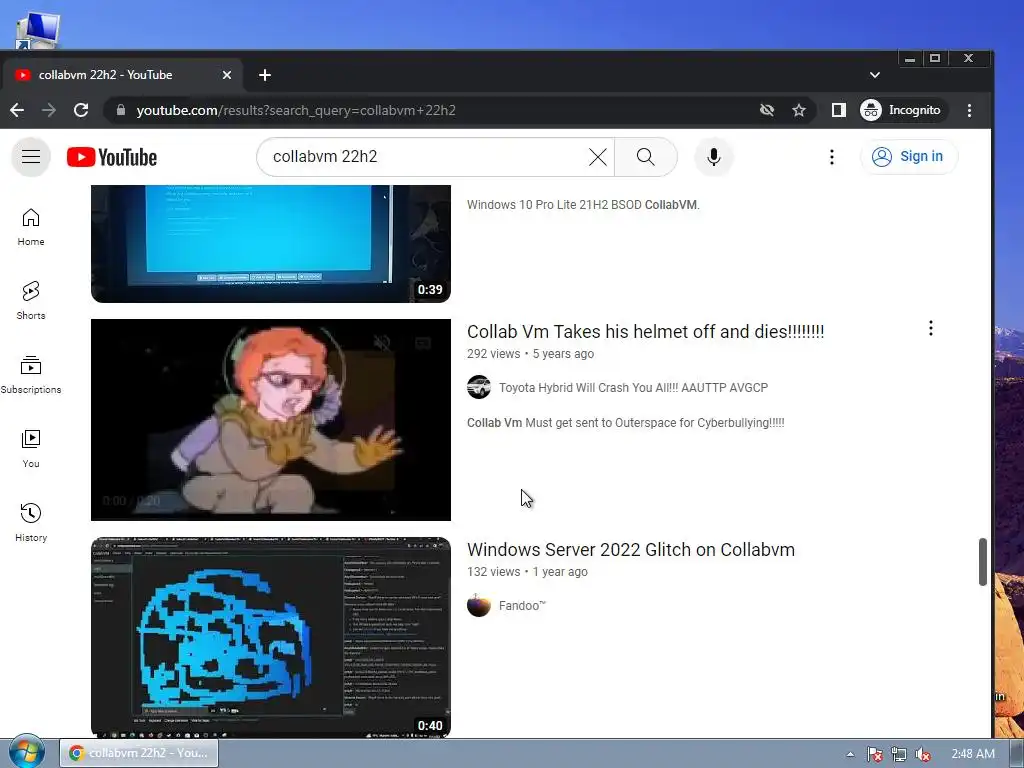This screenshot has width=1024, height=768.
Task: Open the You section
Action: click(x=31, y=449)
